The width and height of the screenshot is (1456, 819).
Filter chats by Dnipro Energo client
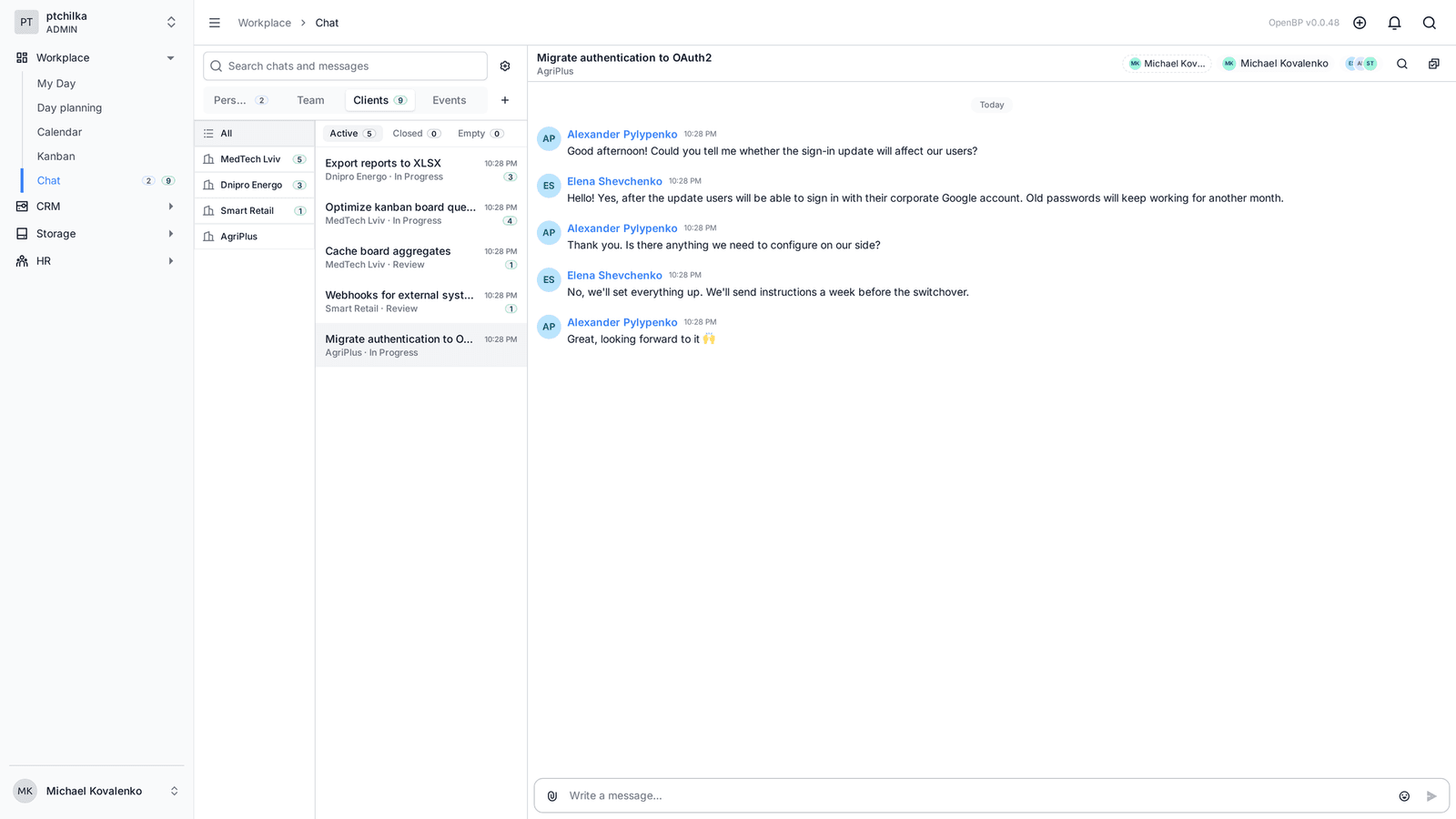coord(255,185)
